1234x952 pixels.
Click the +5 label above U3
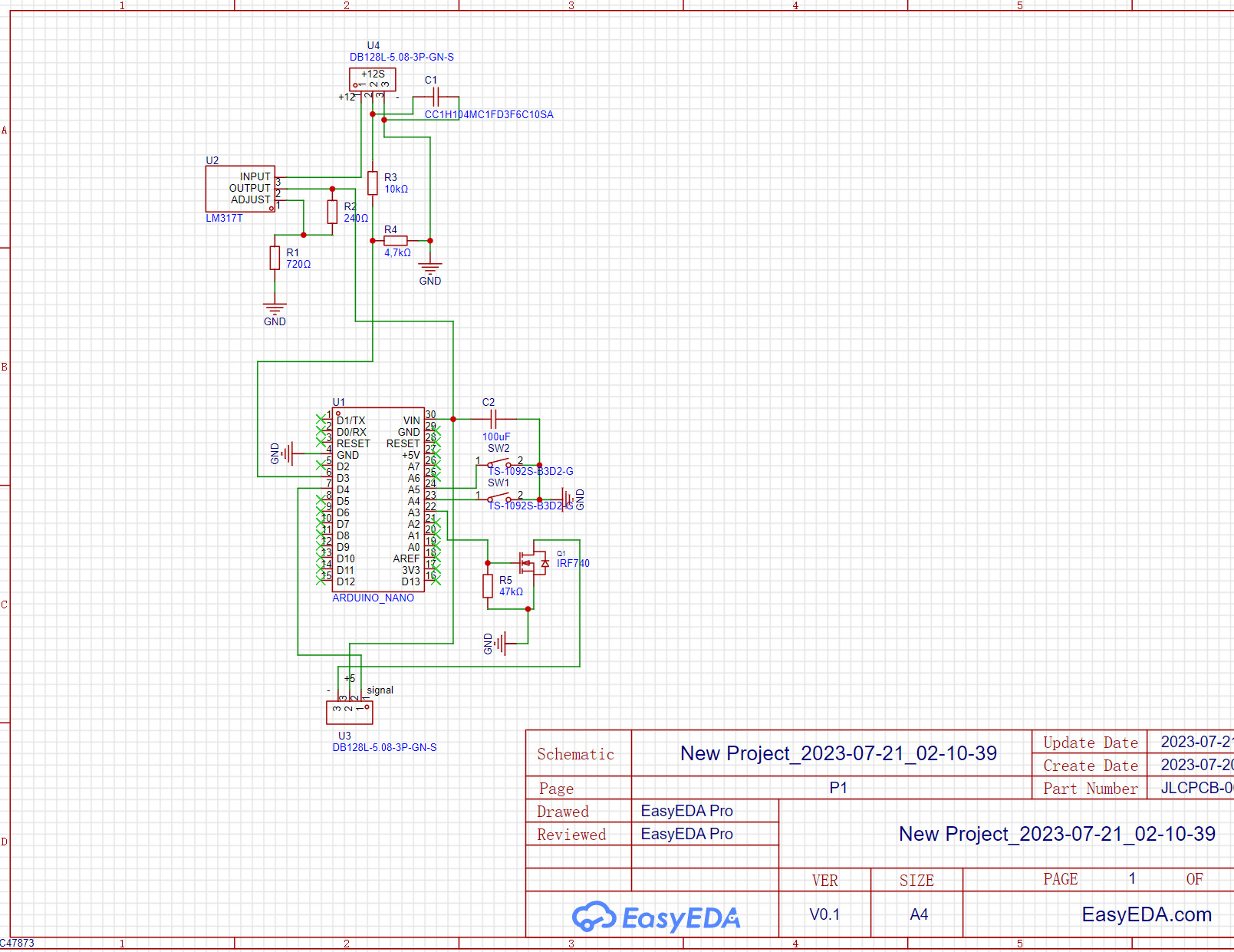point(350,678)
